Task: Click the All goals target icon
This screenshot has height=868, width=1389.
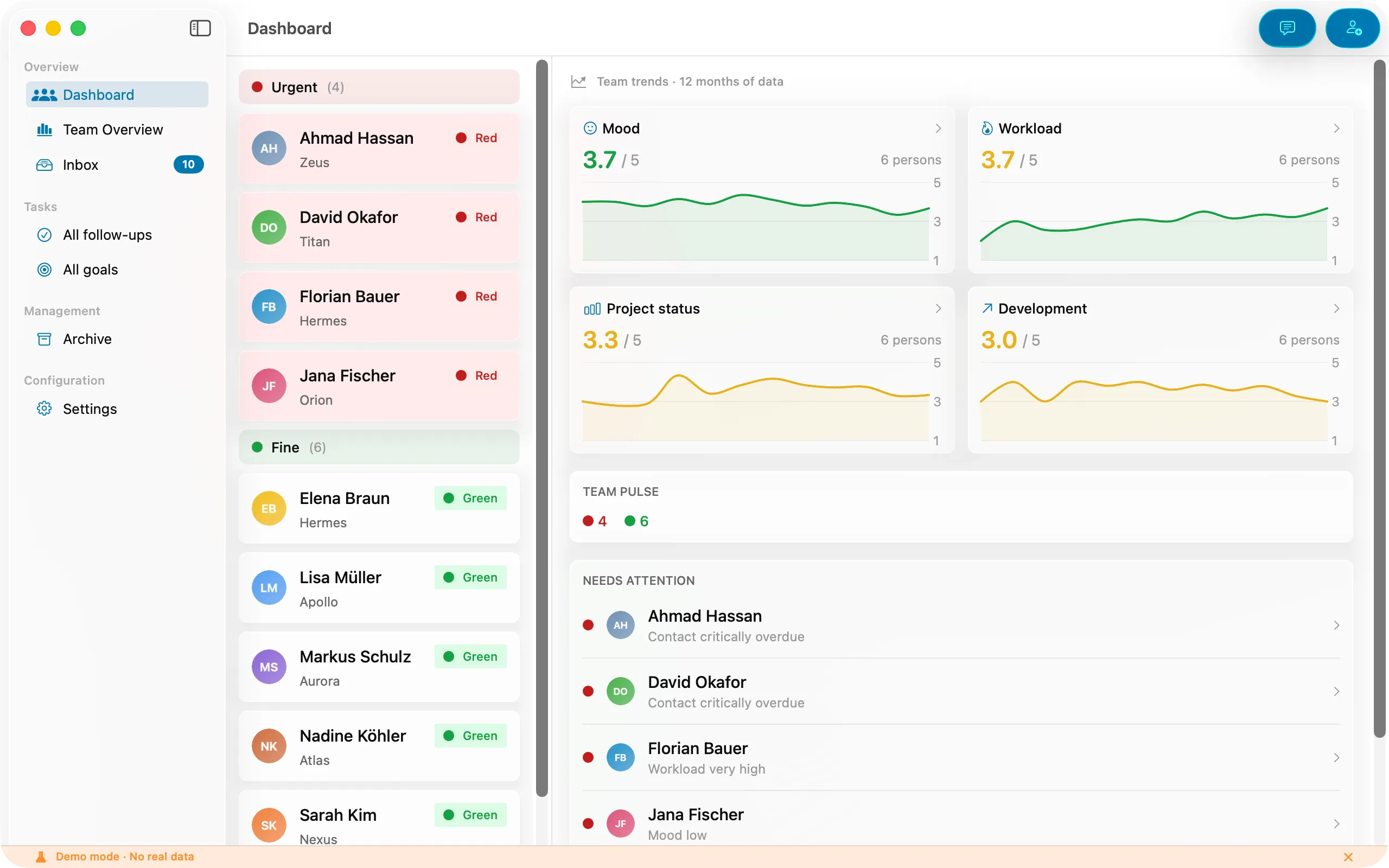Action: pos(44,270)
